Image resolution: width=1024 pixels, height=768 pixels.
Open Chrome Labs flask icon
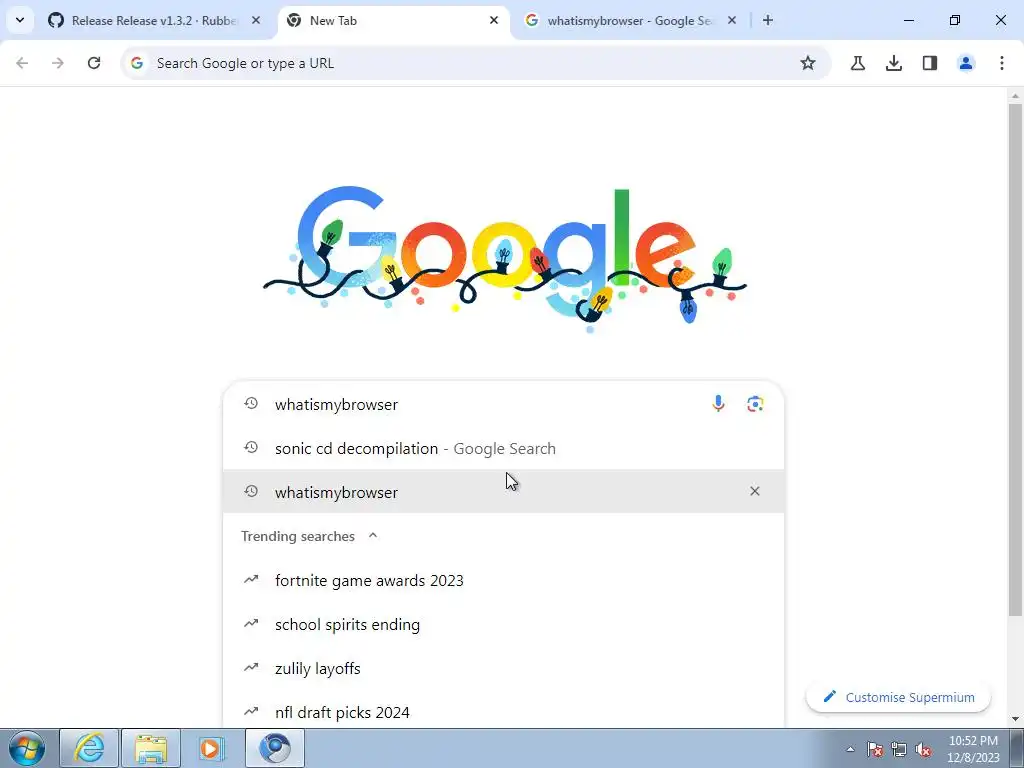(x=858, y=63)
